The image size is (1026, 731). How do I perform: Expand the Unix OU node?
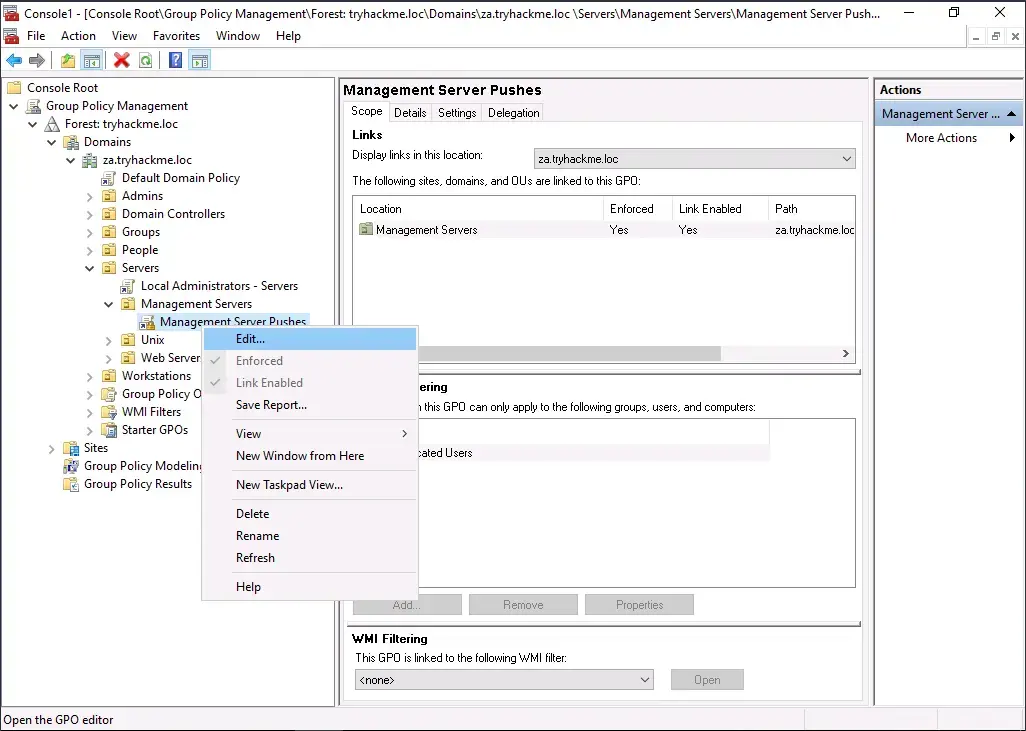point(109,340)
